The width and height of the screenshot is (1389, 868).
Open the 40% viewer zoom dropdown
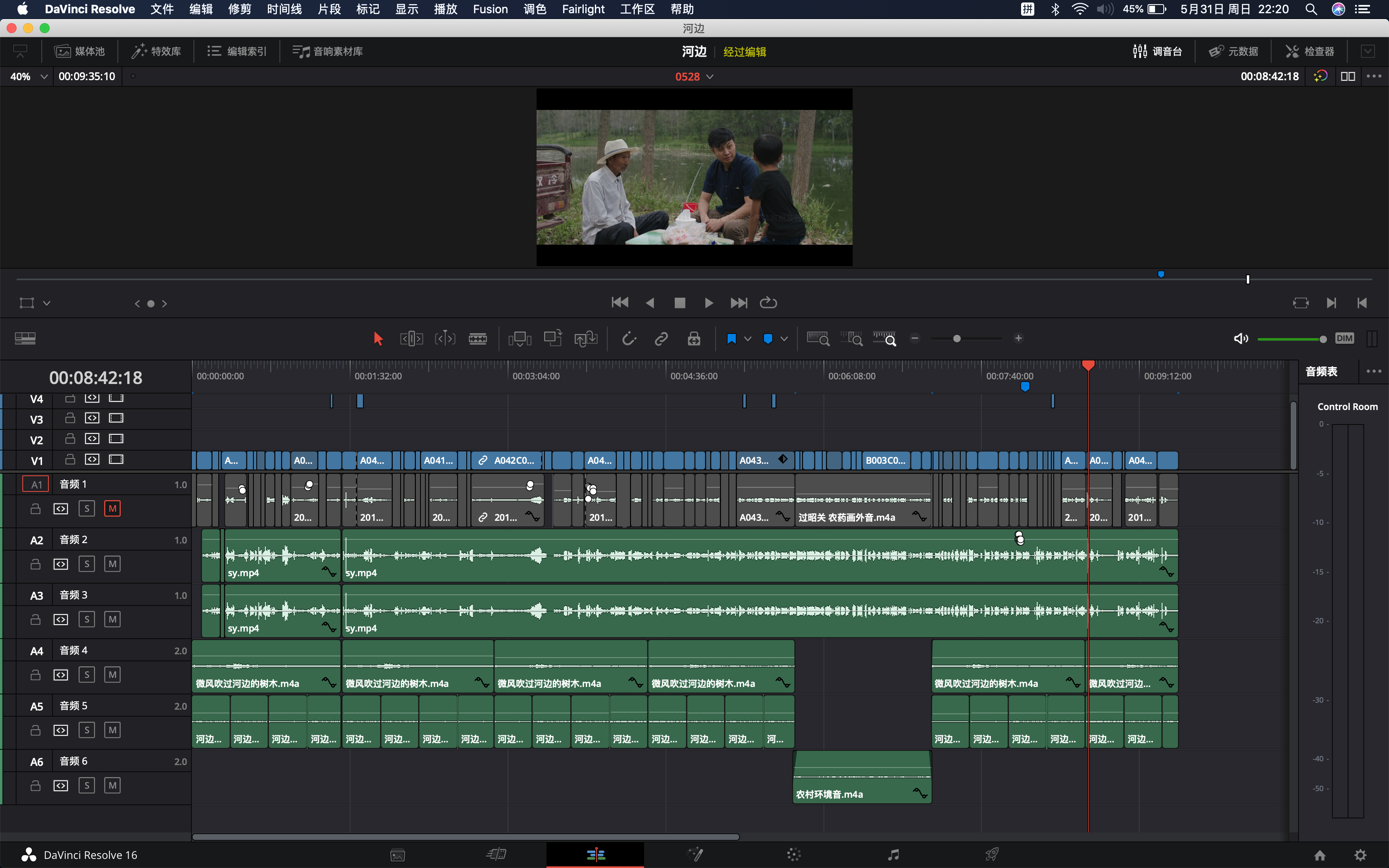[x=44, y=76]
